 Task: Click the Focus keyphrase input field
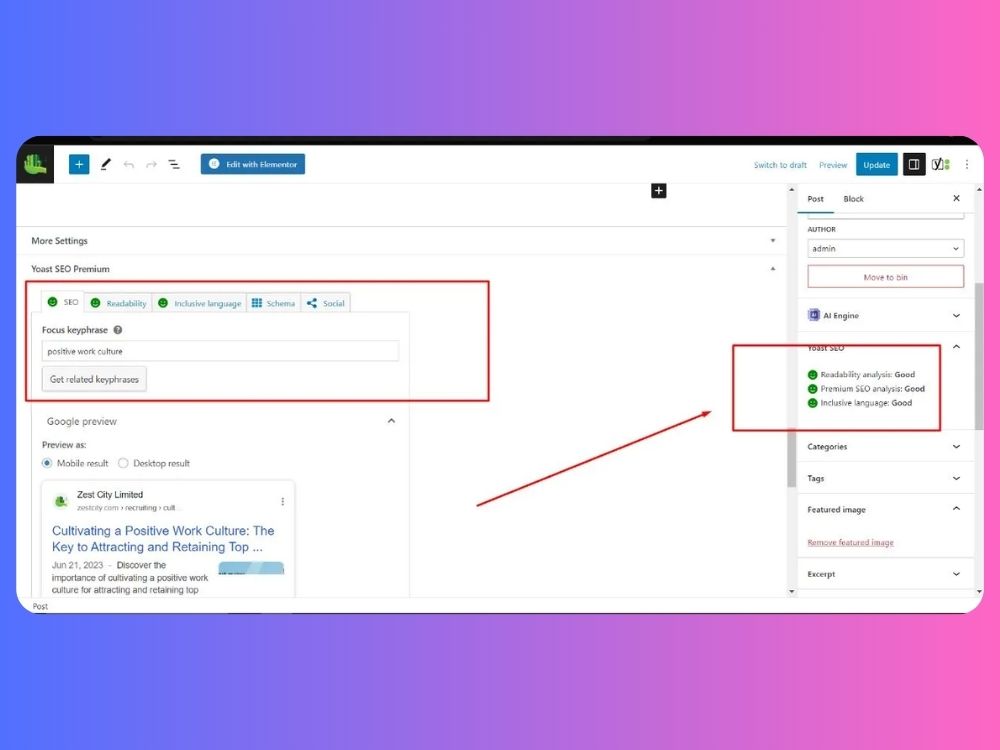coord(220,351)
